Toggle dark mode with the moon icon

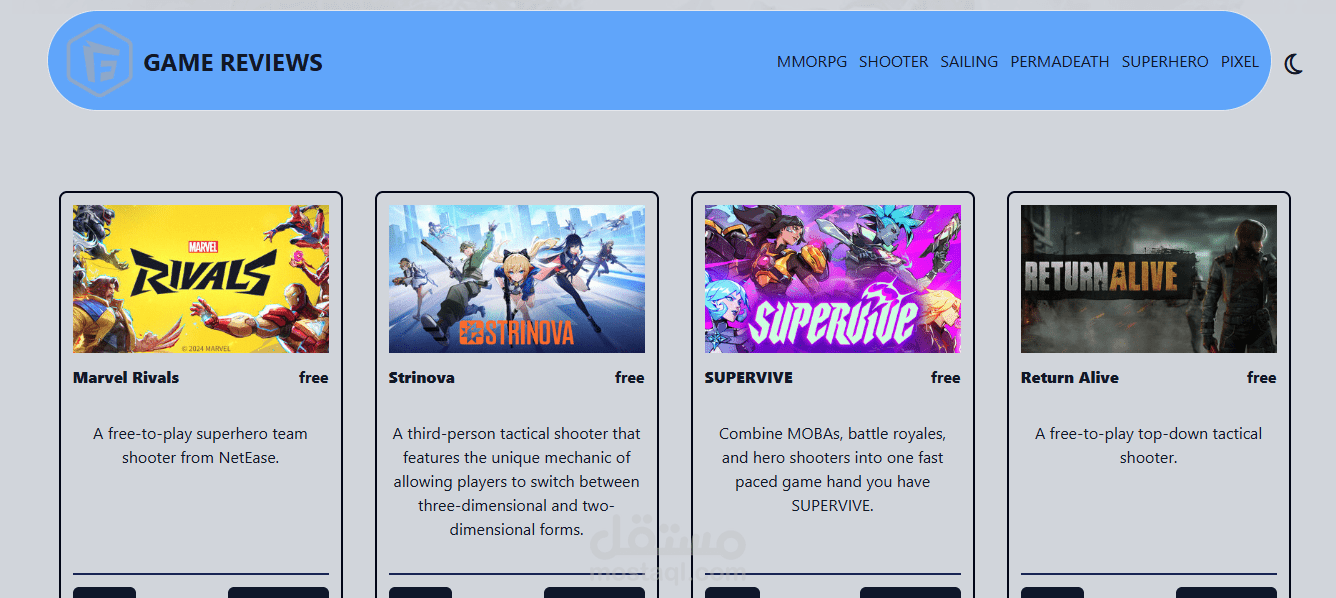[x=1294, y=64]
